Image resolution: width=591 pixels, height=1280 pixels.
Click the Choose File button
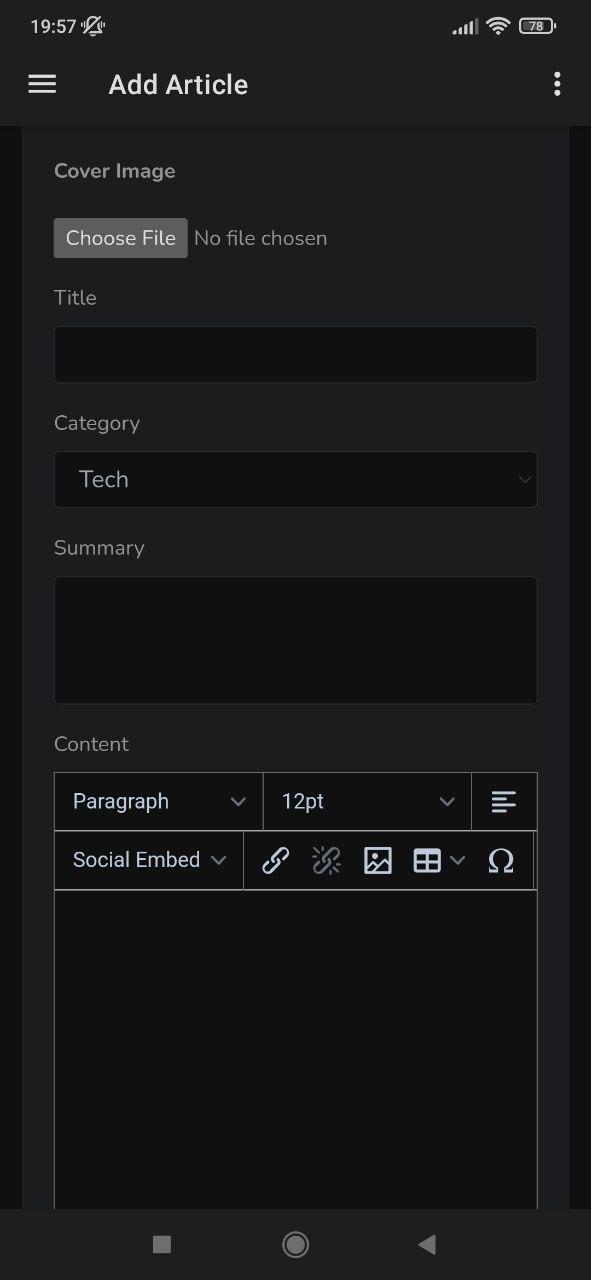click(120, 238)
